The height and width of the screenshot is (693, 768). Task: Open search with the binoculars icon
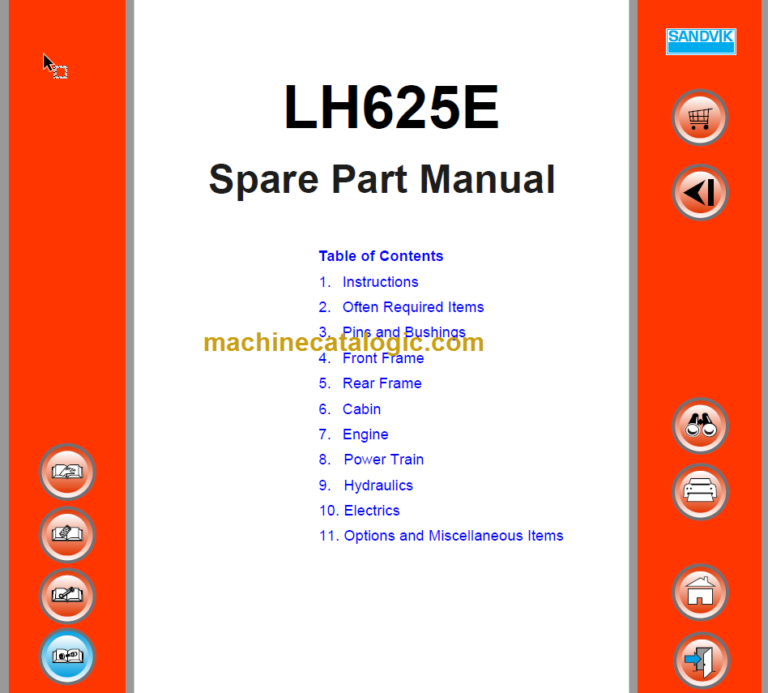coord(700,426)
